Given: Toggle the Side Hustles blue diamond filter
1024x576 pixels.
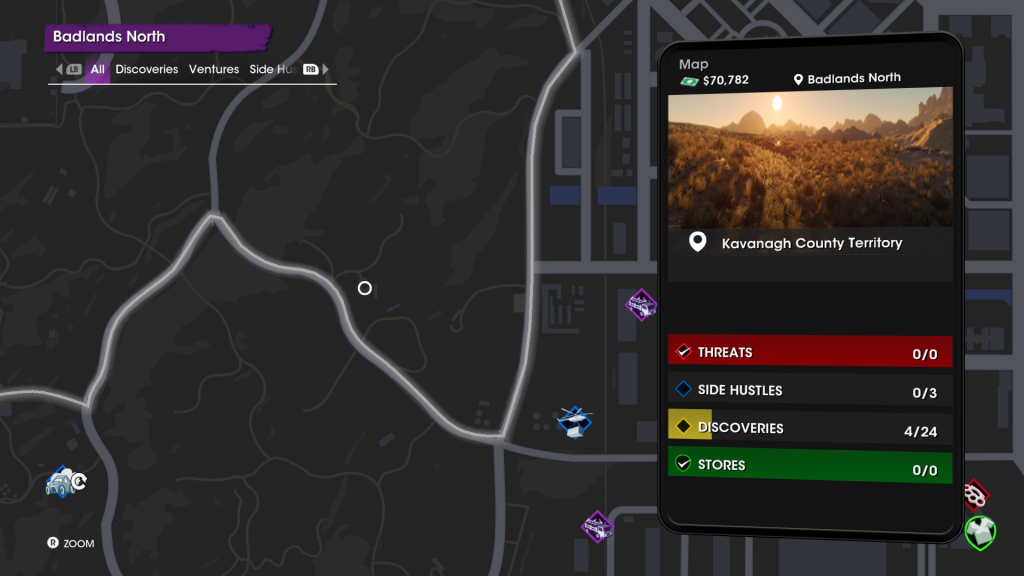Looking at the screenshot, I should pos(683,389).
